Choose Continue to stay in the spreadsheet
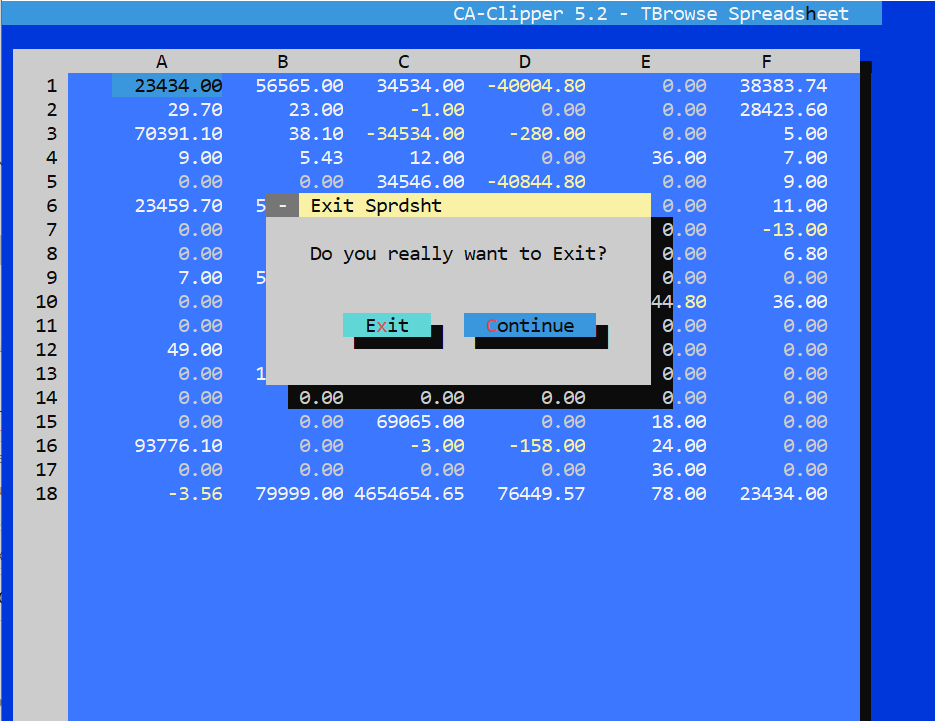Screen dimensions: 935x721 coord(530,325)
